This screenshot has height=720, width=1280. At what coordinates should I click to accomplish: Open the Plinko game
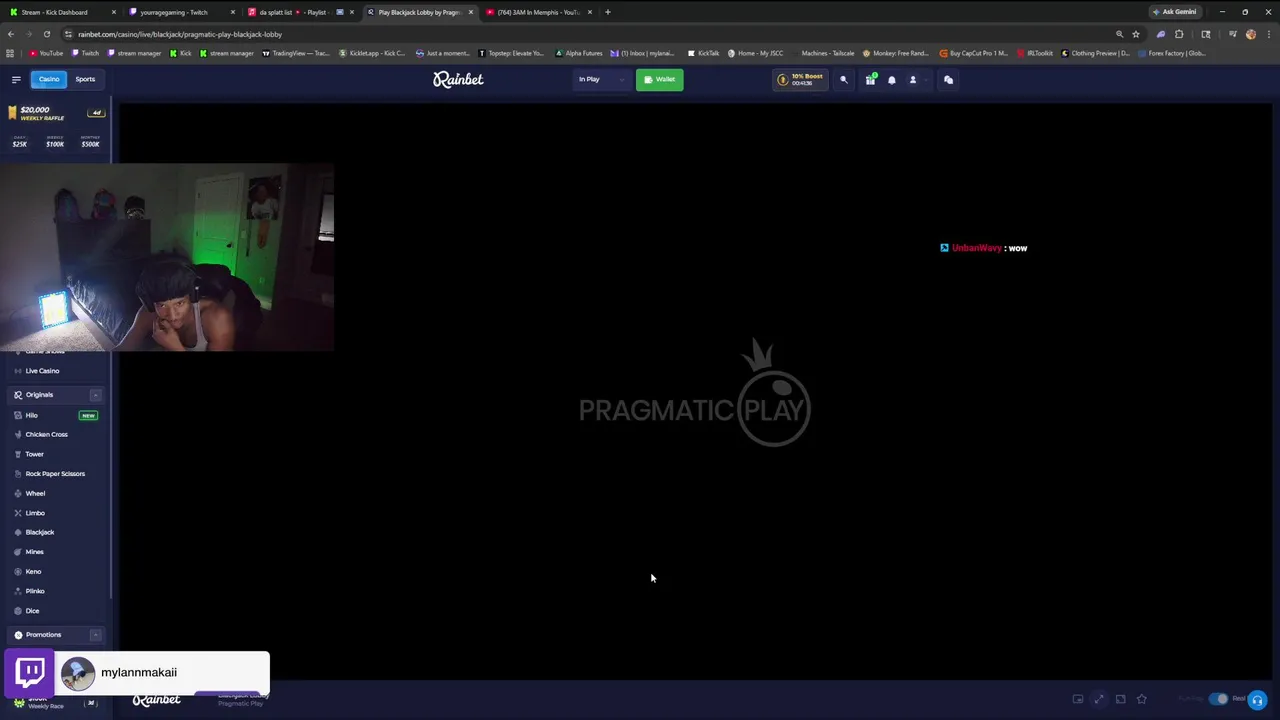[x=35, y=591]
